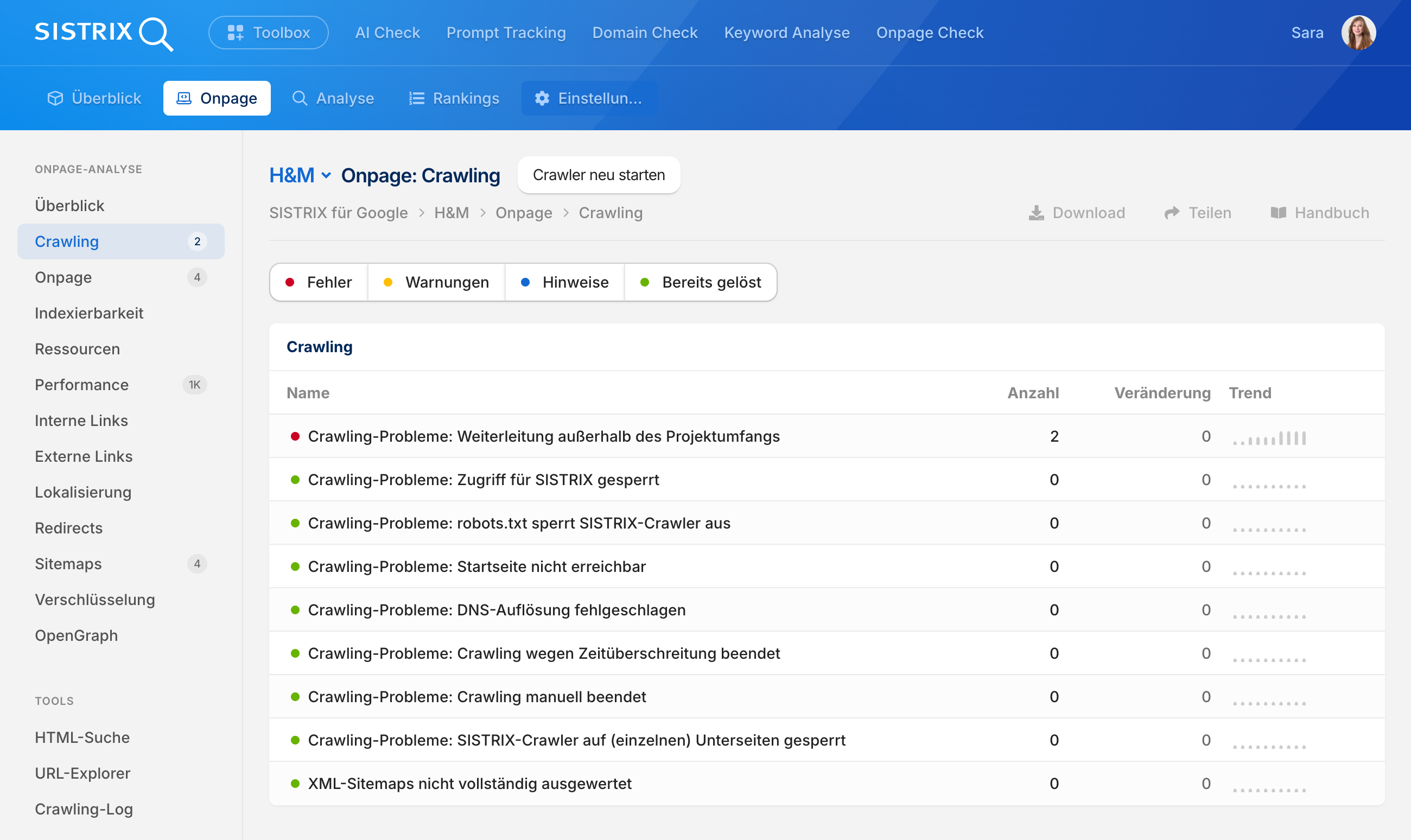Open row robots.txt sperrt SISTRIX-Crawler aus

pyautogui.click(x=827, y=523)
